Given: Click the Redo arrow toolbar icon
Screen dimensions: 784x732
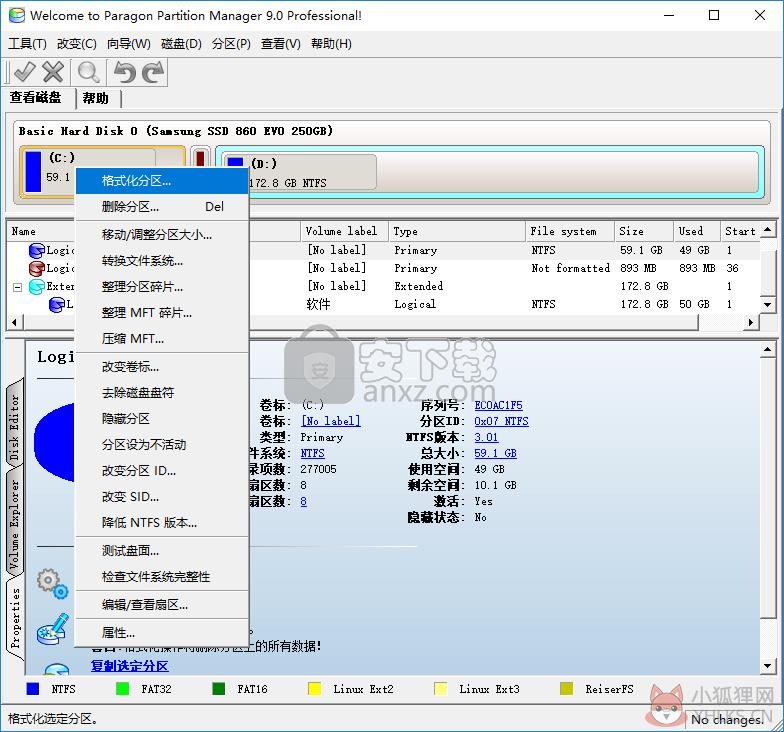Looking at the screenshot, I should click(154, 72).
